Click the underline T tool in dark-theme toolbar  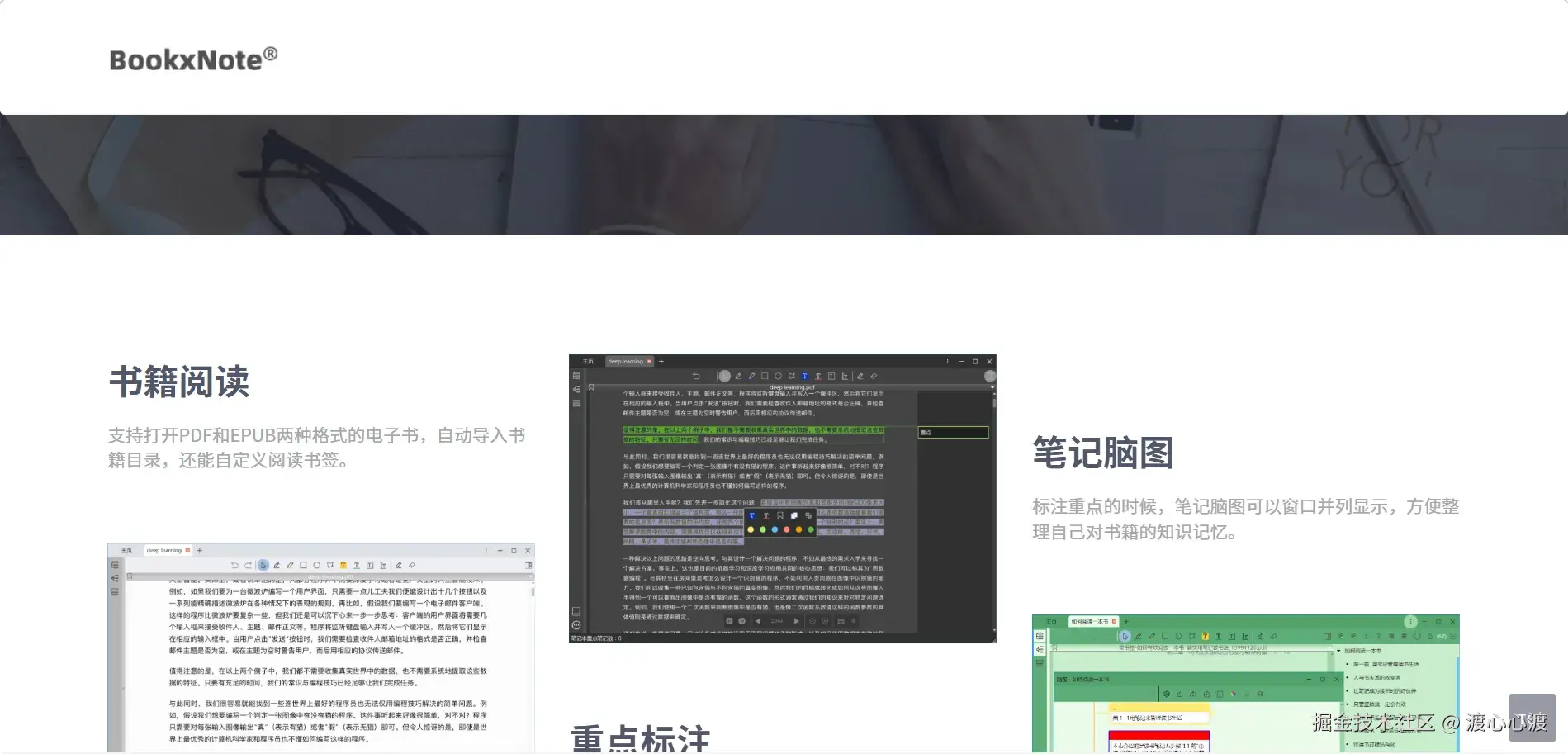817,377
